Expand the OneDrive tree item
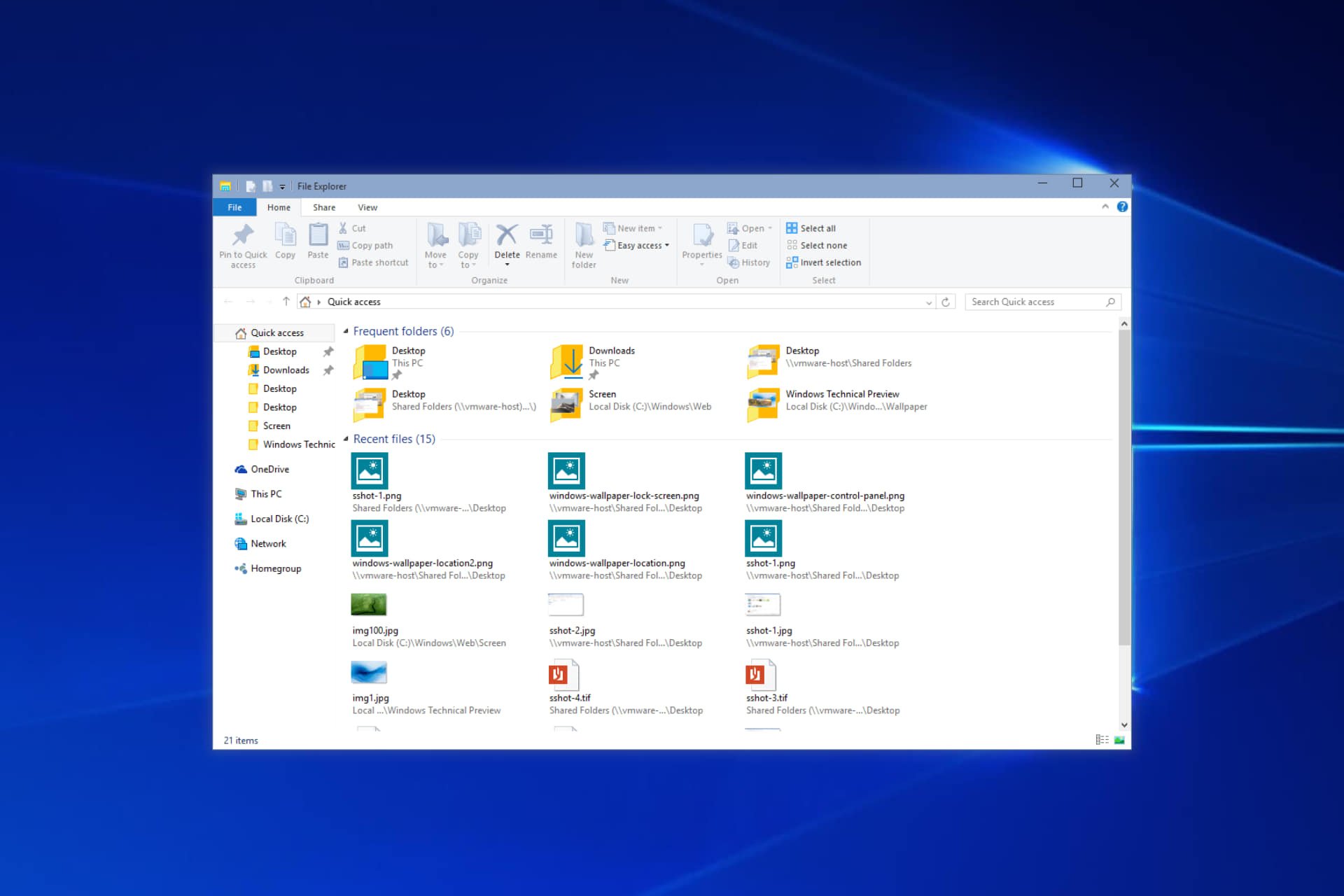Screen dimensions: 1344x896 point(227,468)
